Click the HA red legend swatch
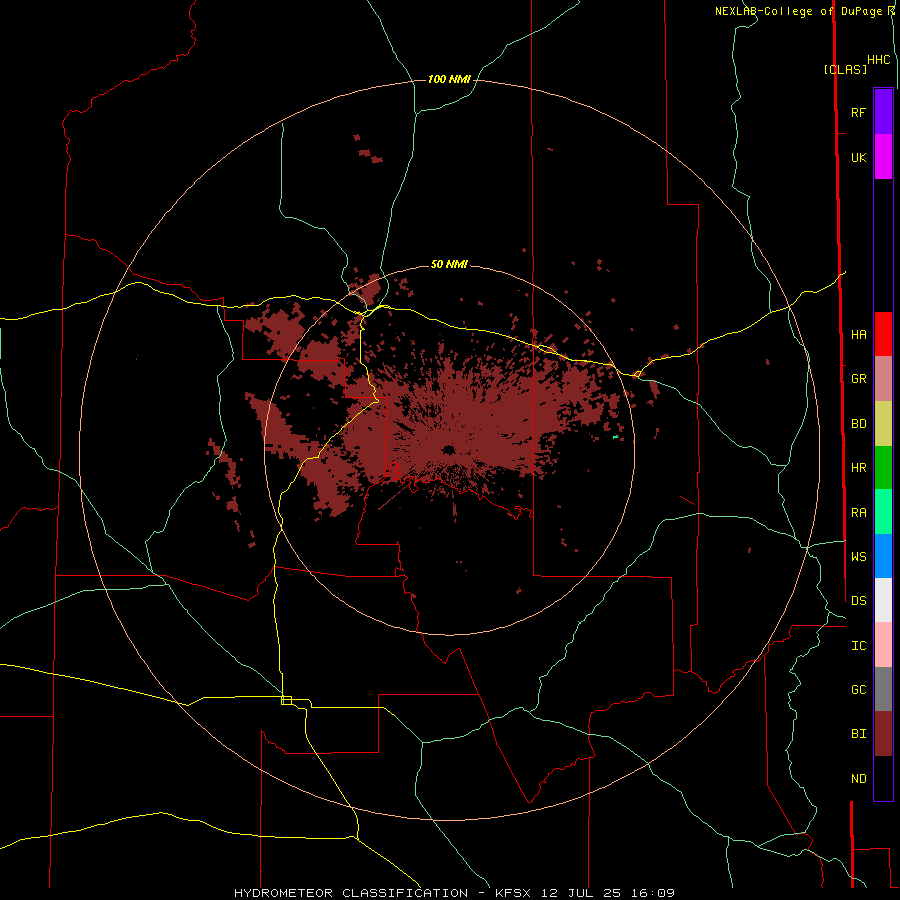Screen dimensions: 900x900 click(x=883, y=334)
